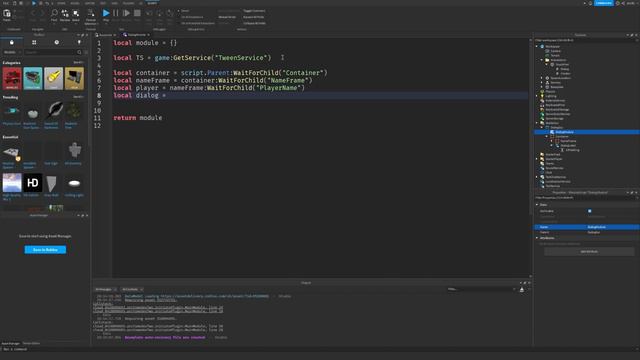Select the Teams service in Explorer
Image resolution: width=640 pixels, height=360 pixels.
coord(549,163)
